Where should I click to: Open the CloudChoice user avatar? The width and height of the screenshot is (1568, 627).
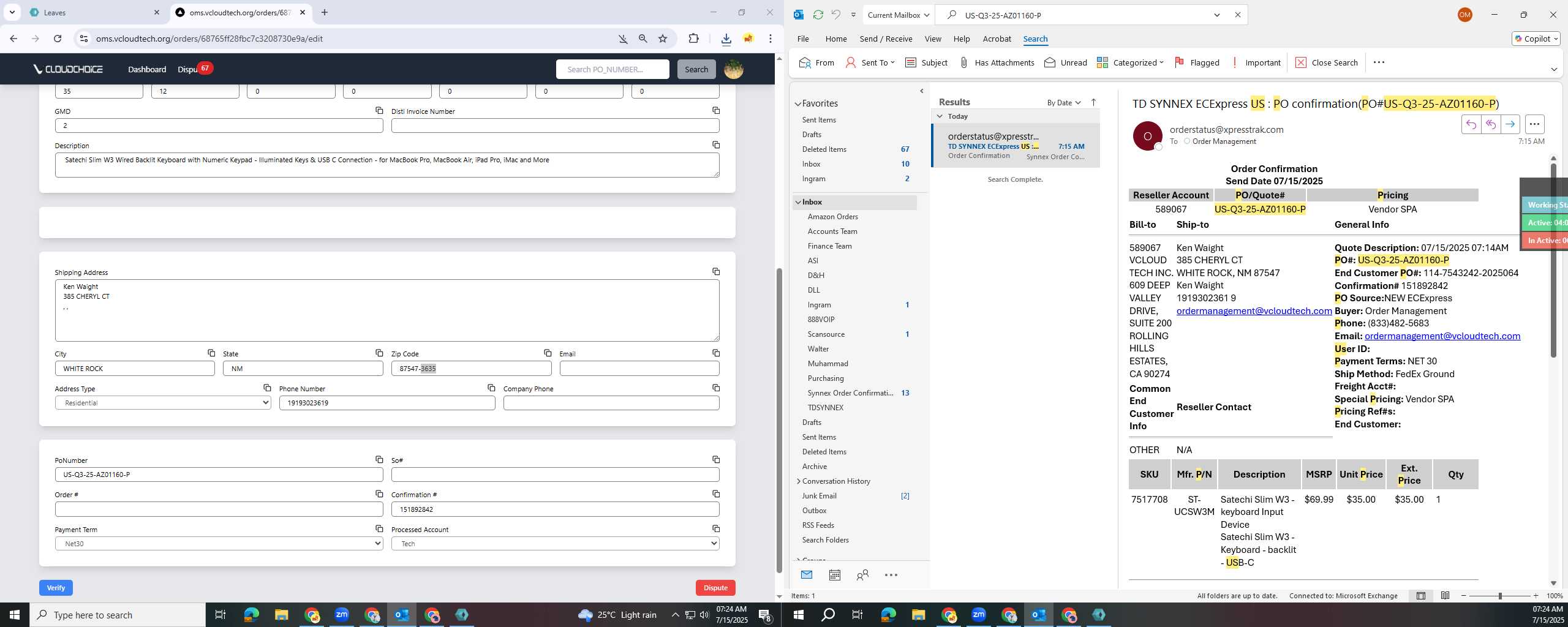click(733, 69)
